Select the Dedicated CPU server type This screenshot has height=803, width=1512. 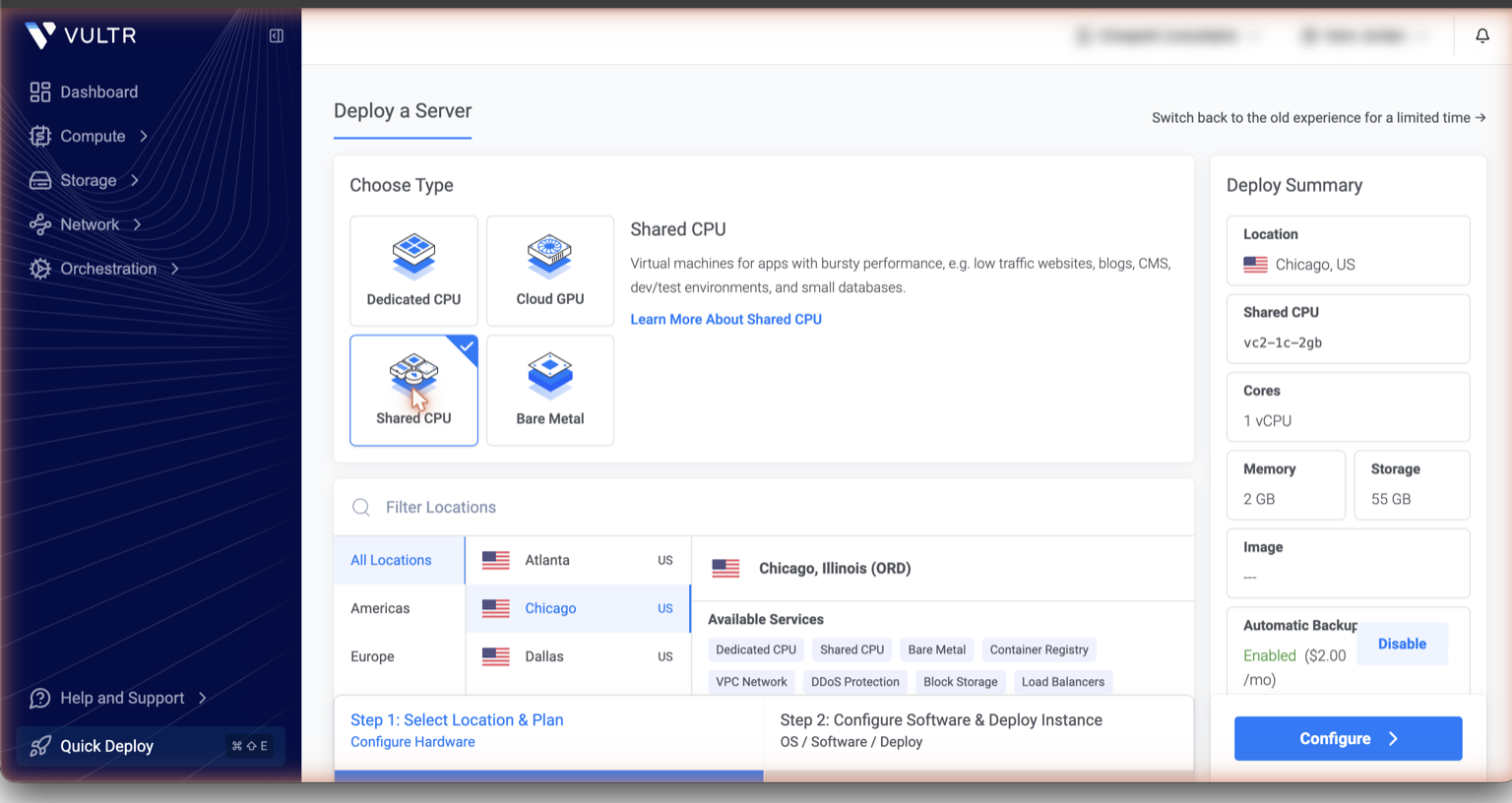point(413,271)
